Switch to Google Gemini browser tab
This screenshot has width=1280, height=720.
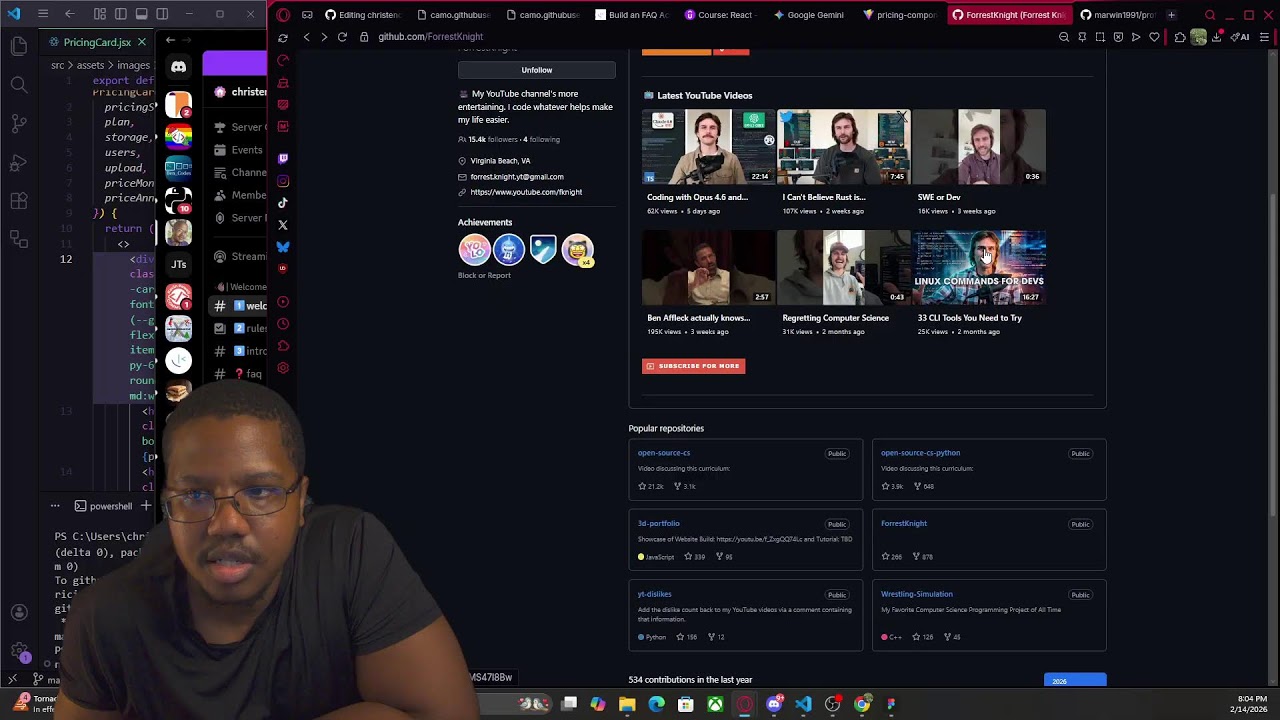[809, 15]
